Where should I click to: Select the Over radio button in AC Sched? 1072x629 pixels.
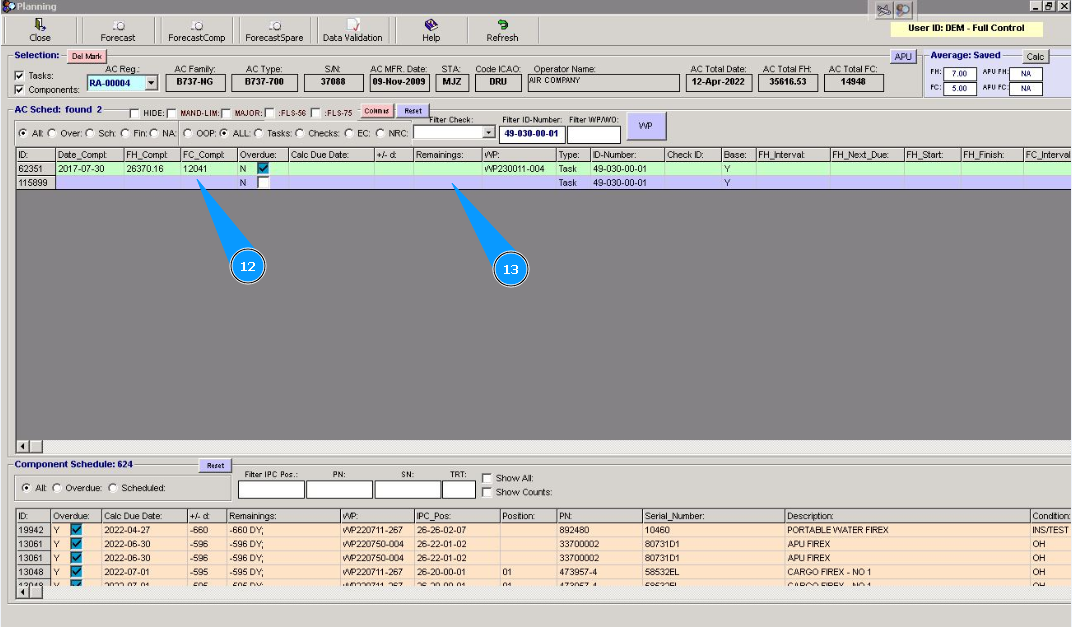pyautogui.click(x=53, y=133)
